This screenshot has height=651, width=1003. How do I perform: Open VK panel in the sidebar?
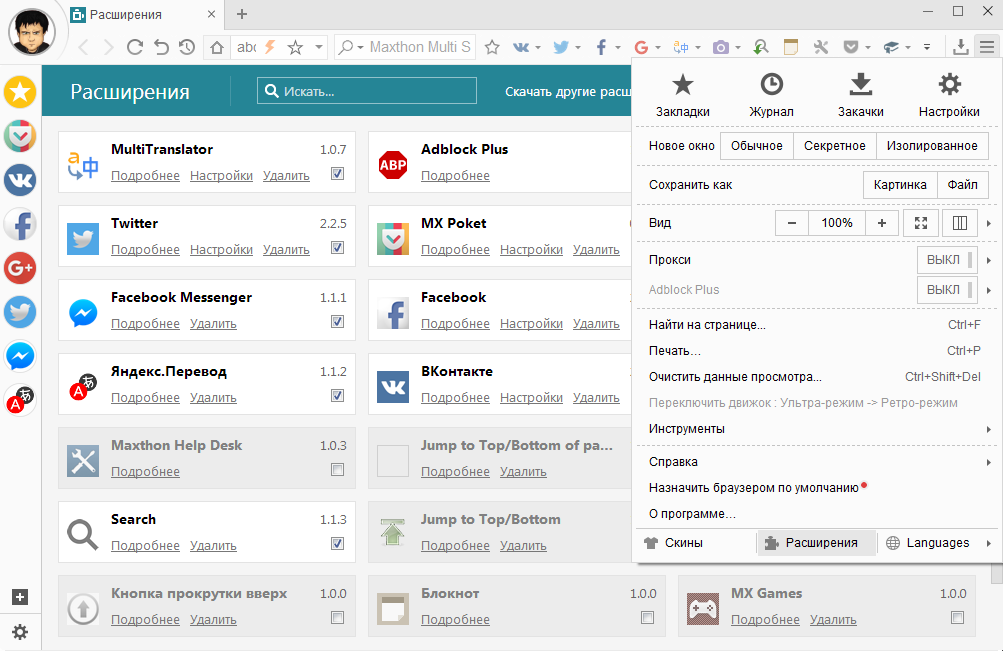point(20,180)
